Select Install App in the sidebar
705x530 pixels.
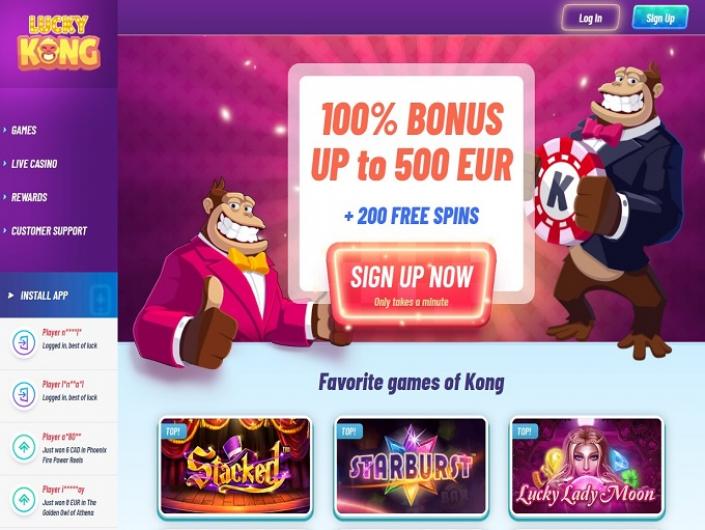(44, 295)
